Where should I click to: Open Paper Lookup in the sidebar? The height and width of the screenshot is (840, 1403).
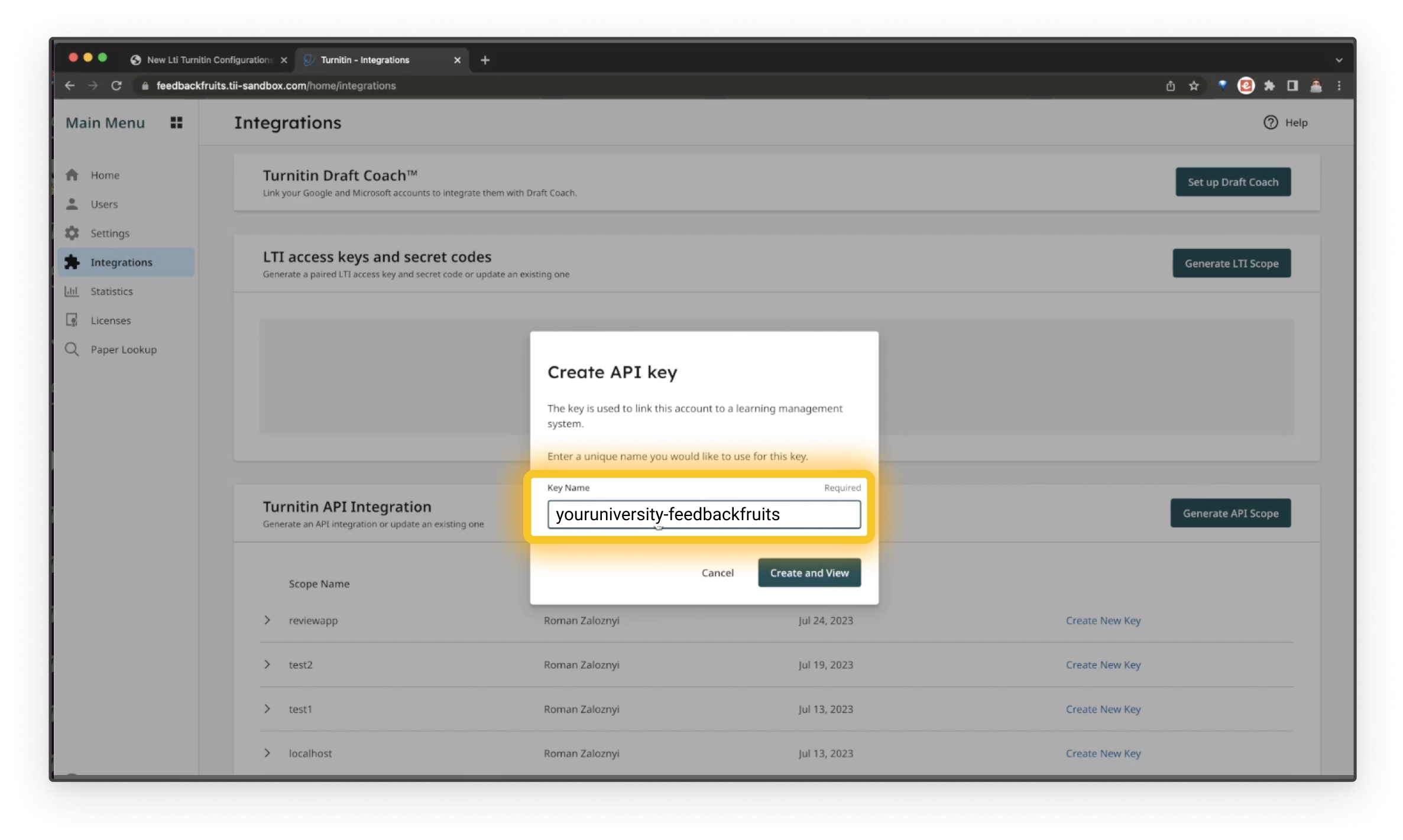click(x=127, y=349)
